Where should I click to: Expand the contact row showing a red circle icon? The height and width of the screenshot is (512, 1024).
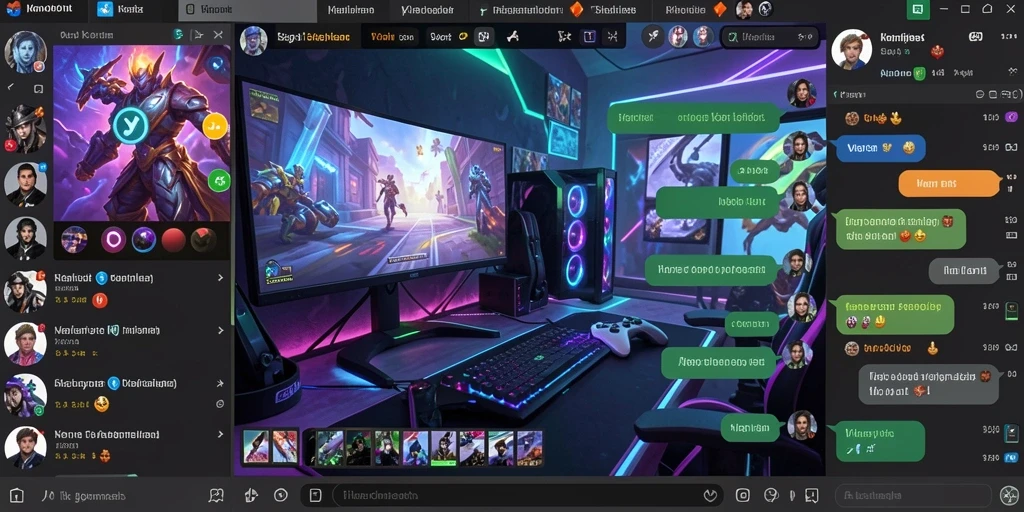pos(220,278)
